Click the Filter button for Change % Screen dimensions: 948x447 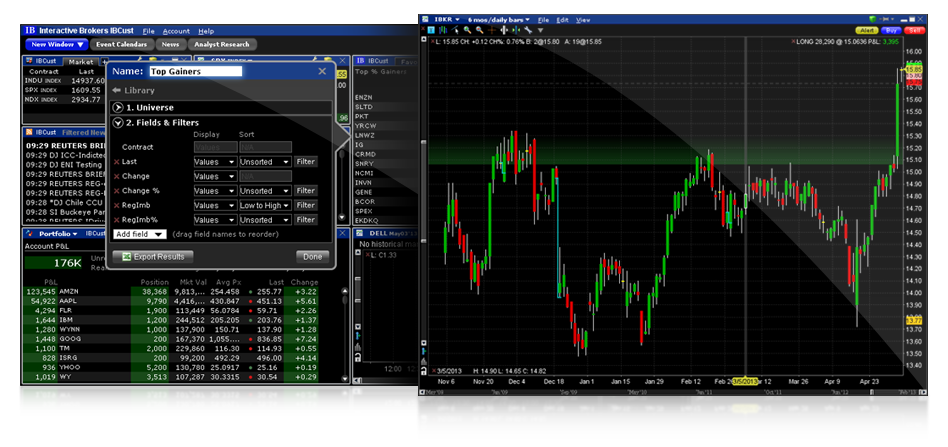tap(305, 190)
